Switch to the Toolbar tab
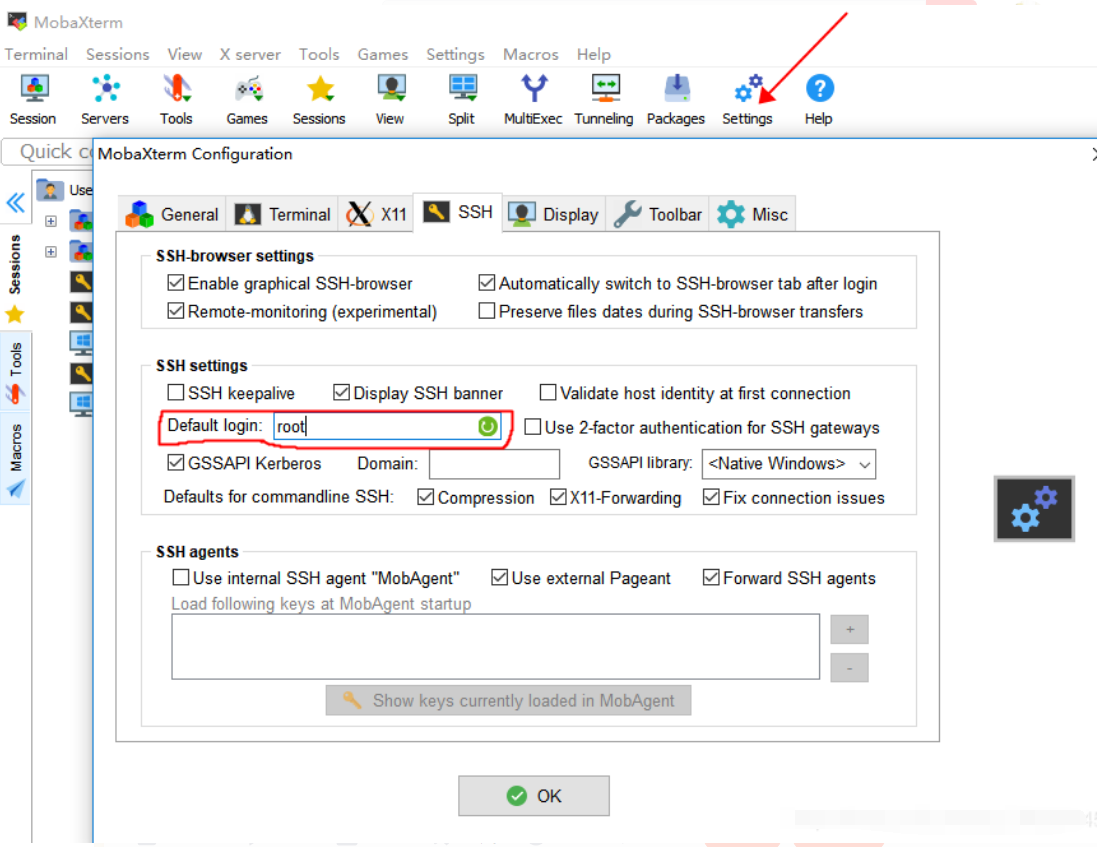 click(658, 214)
